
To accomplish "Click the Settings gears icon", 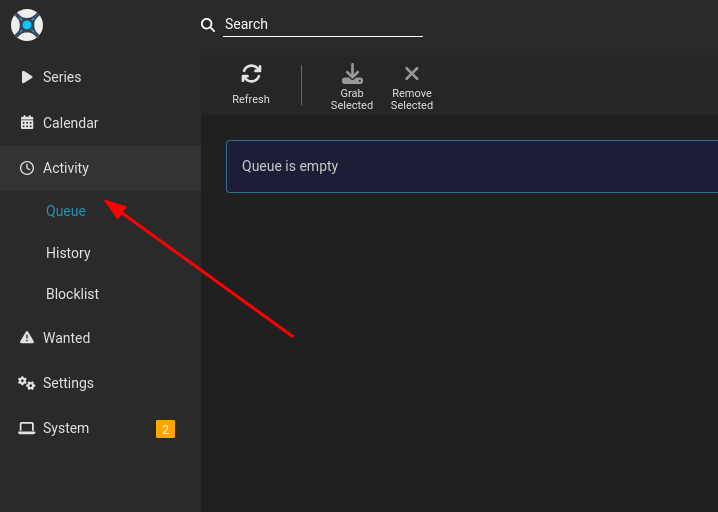I will click(x=27, y=383).
